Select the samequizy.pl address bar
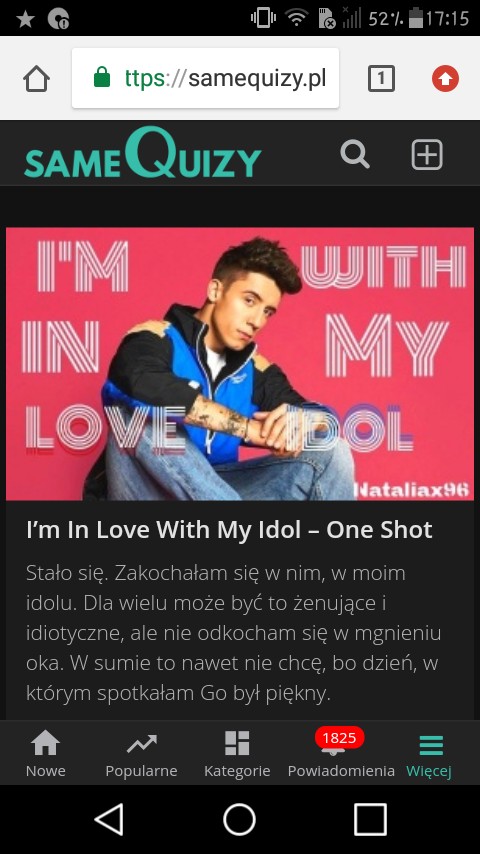This screenshot has width=480, height=854. (205, 78)
